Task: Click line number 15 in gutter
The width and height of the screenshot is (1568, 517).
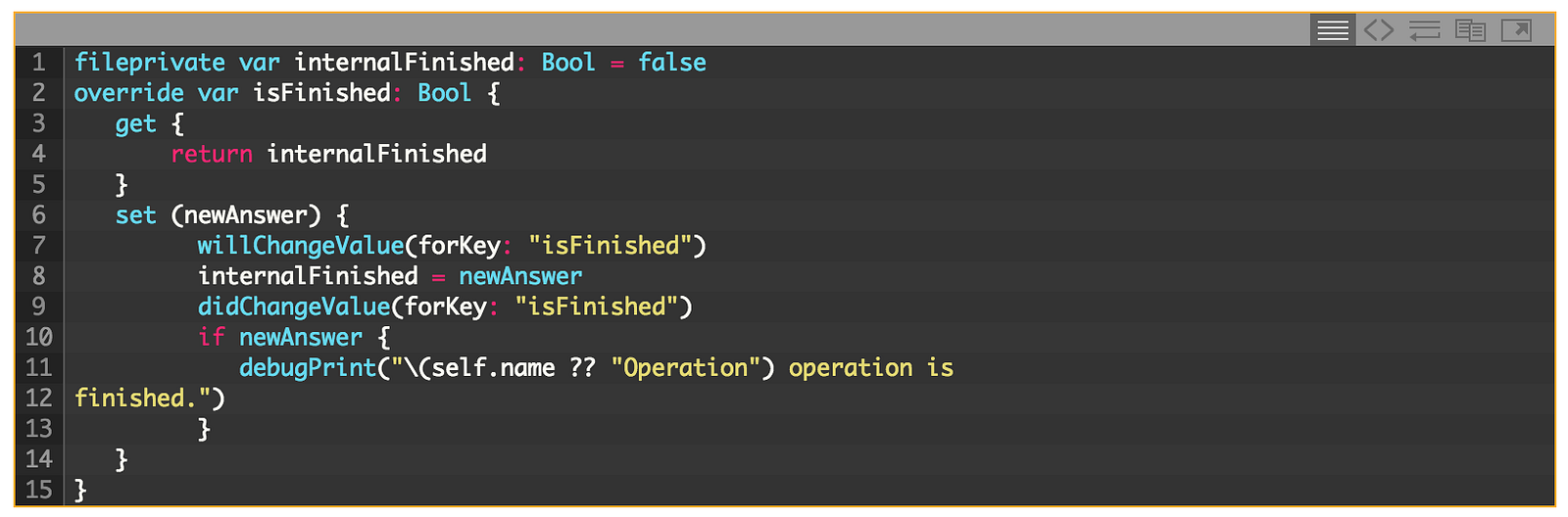Action: click(x=39, y=490)
